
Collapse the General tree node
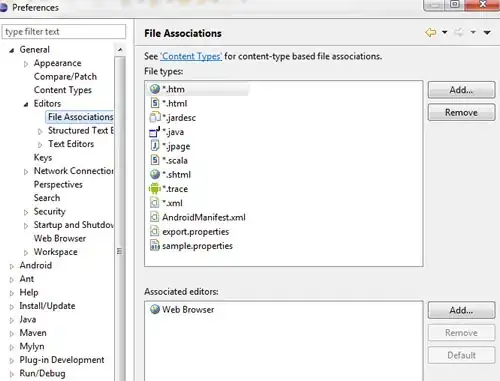click(x=12, y=50)
